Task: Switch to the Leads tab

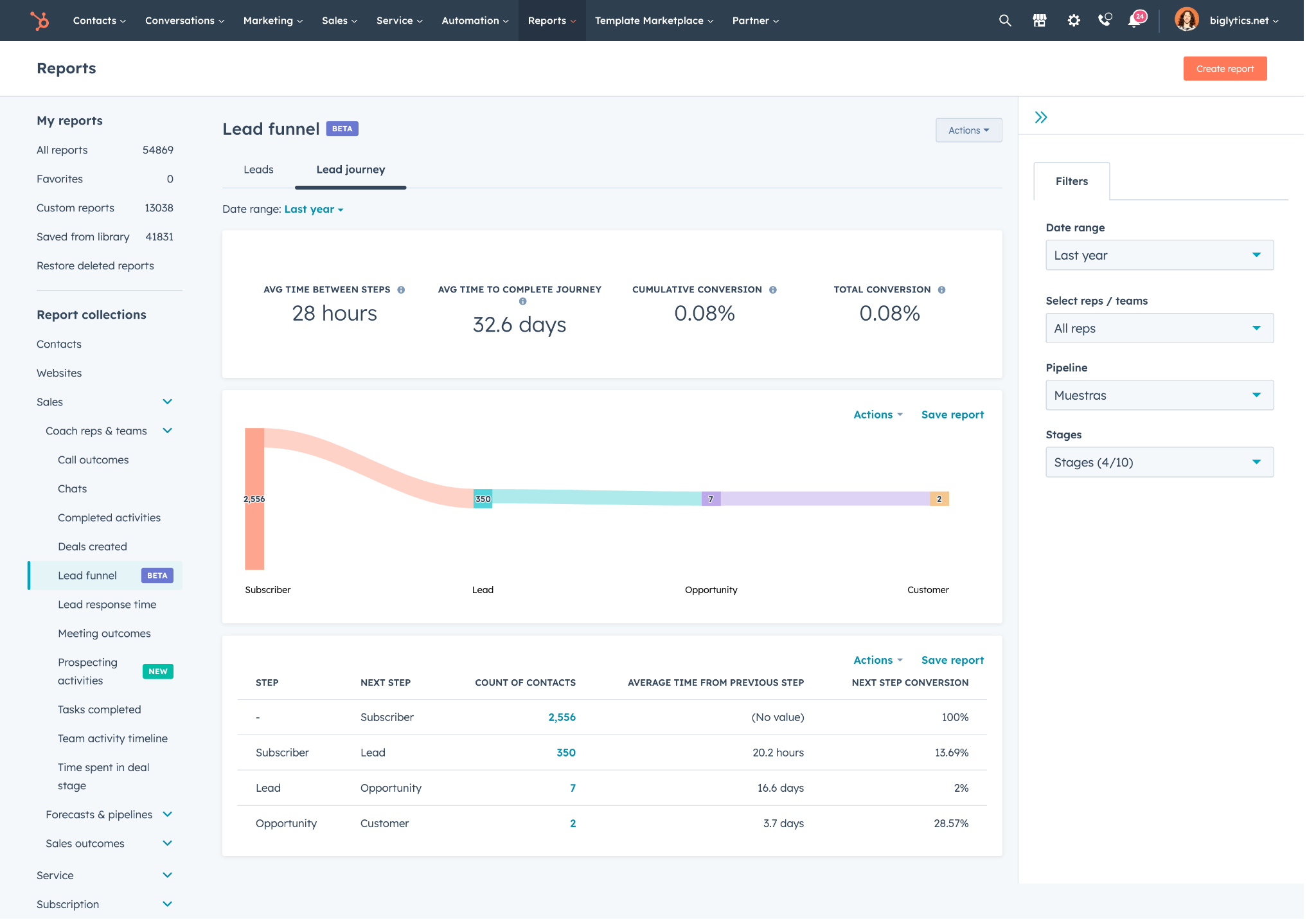Action: tap(258, 168)
